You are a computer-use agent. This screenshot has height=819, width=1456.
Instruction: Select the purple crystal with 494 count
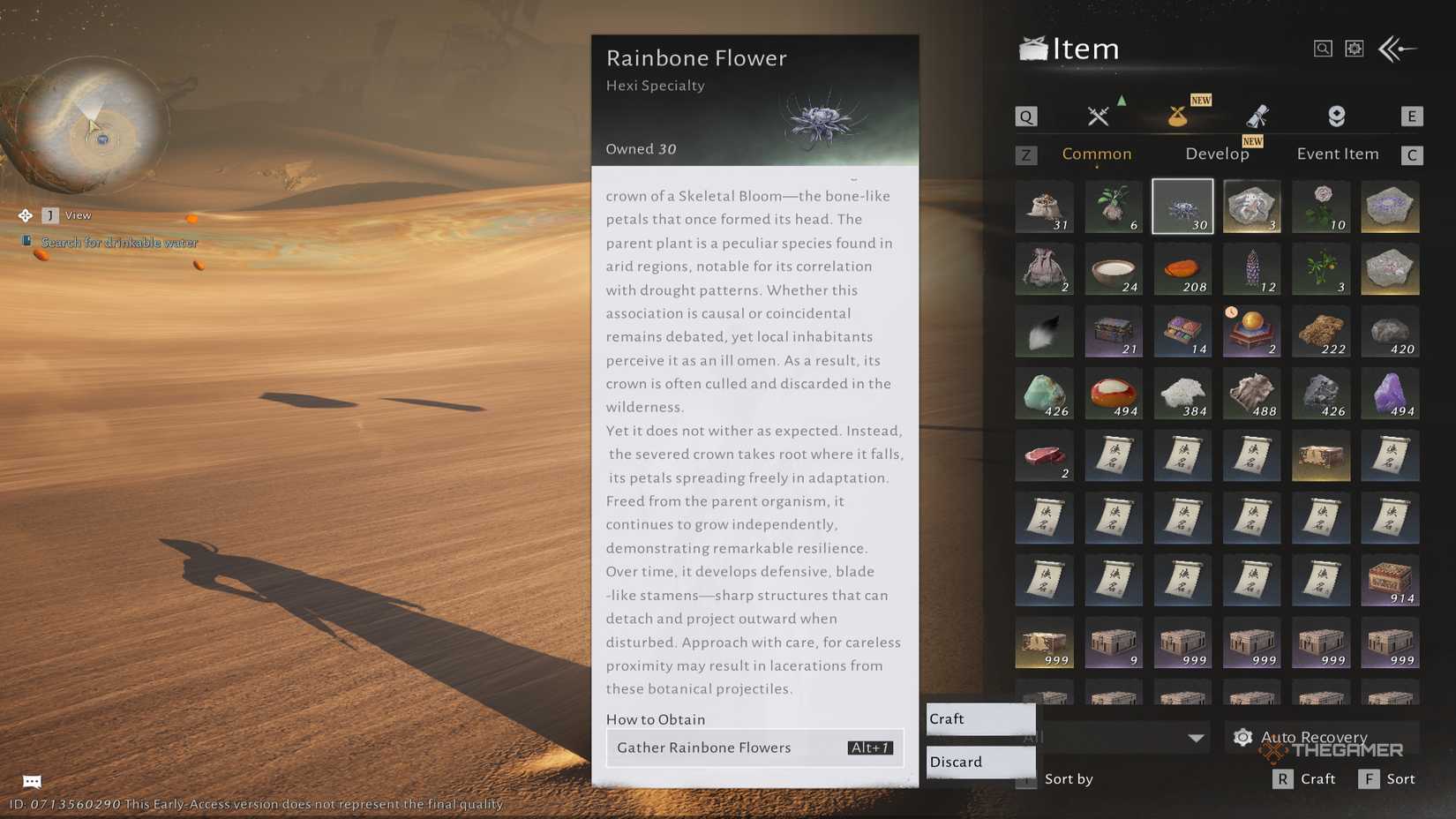pos(1390,394)
